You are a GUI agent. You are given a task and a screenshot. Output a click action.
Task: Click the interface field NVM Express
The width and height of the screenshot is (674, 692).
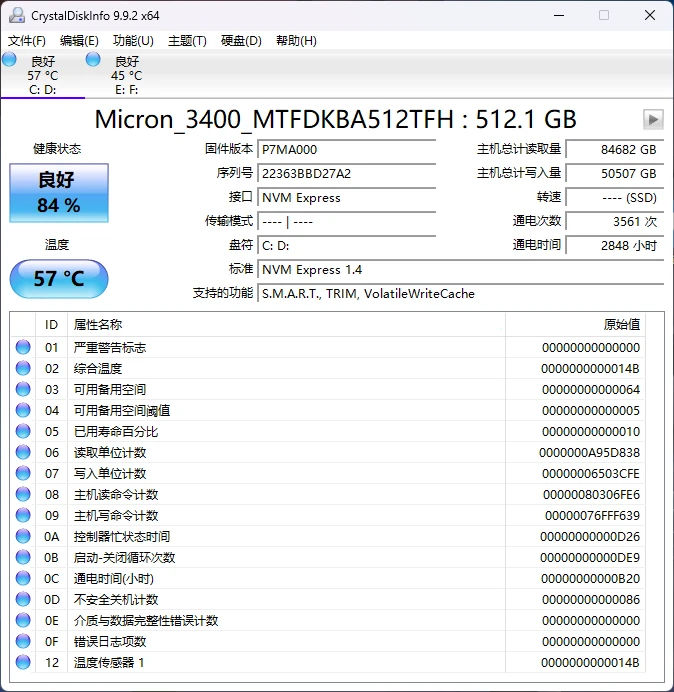pos(346,198)
